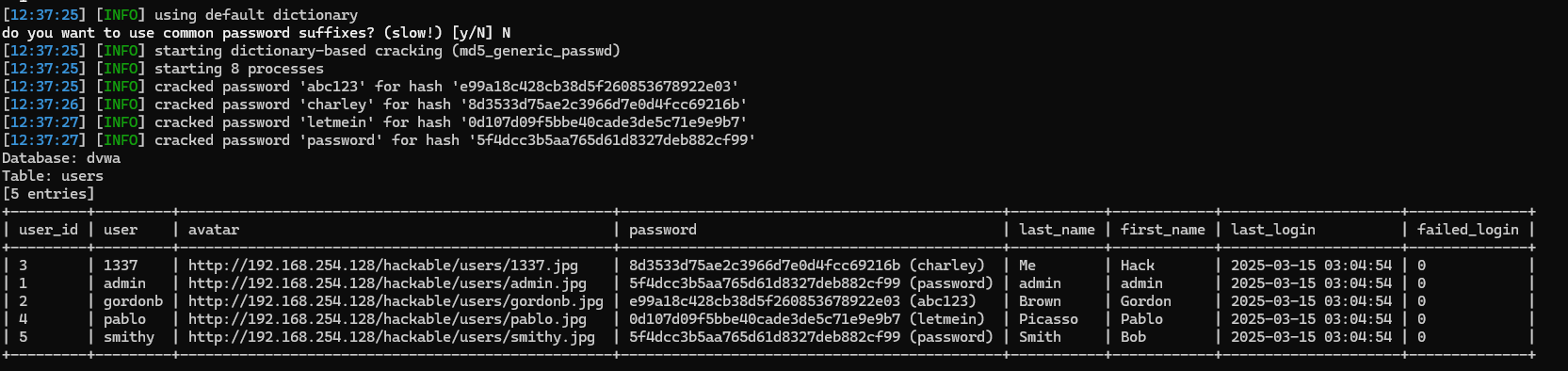
Task: Click the 'failed_login' column header
Action: 1467,230
